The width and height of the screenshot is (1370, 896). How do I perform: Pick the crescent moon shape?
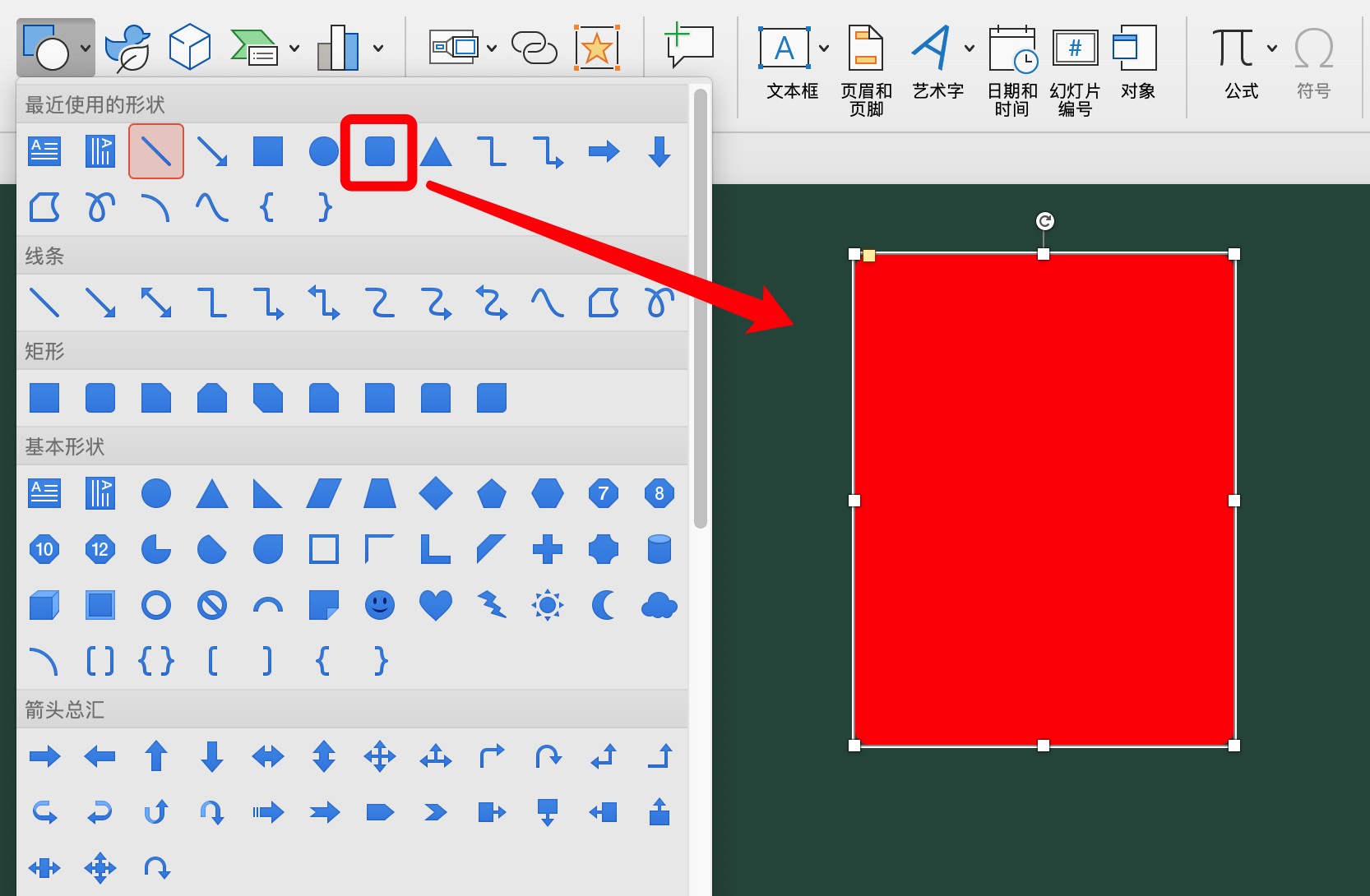tap(603, 606)
